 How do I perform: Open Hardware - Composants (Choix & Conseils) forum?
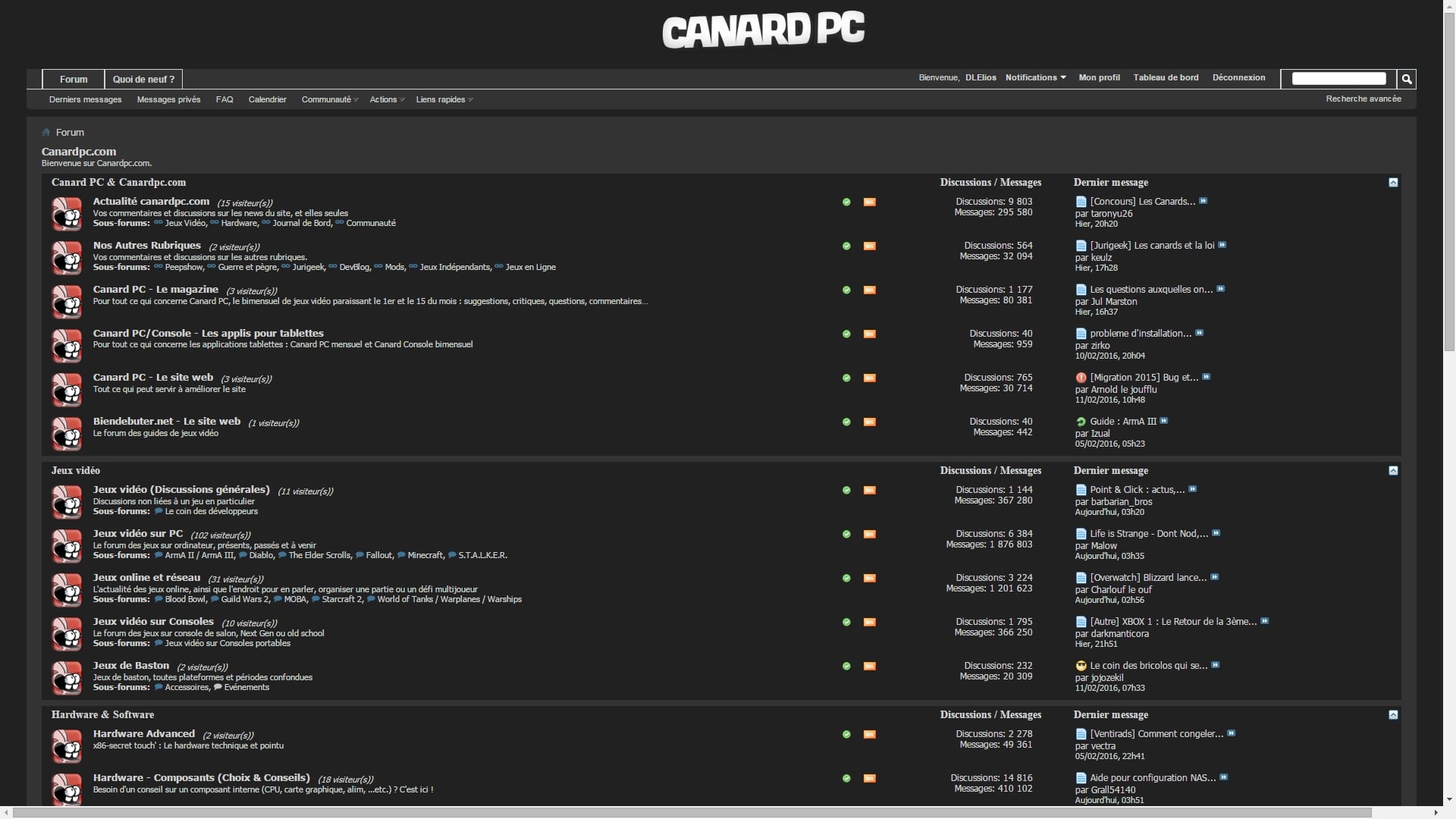click(x=201, y=777)
